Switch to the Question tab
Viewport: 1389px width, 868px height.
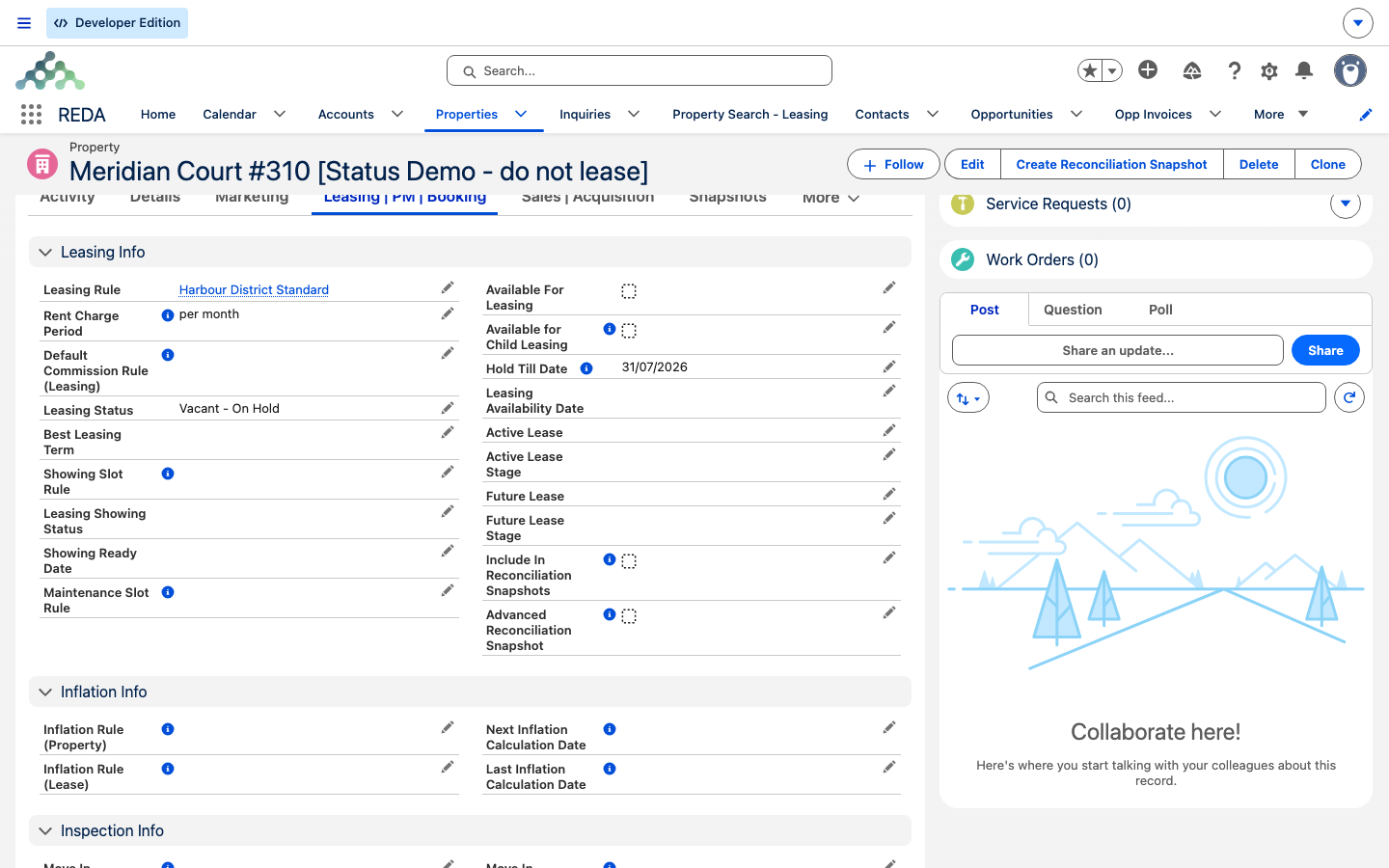point(1073,310)
